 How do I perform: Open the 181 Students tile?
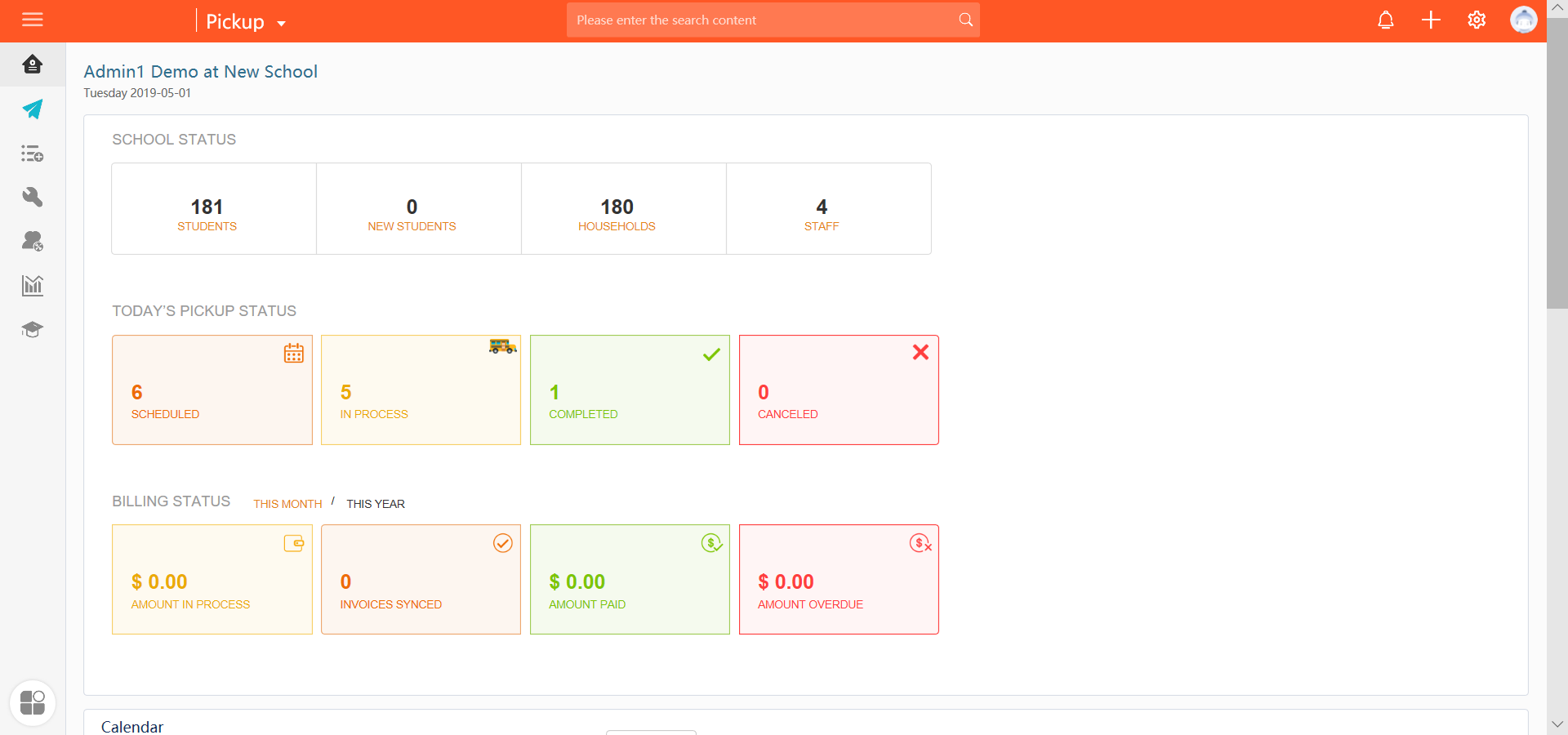214,209
